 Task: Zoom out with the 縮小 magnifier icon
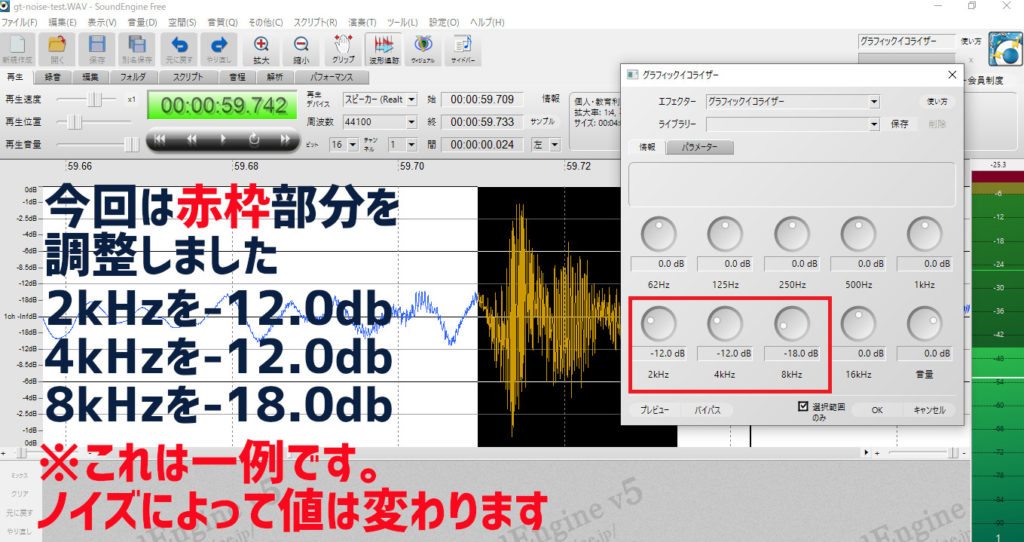(301, 49)
